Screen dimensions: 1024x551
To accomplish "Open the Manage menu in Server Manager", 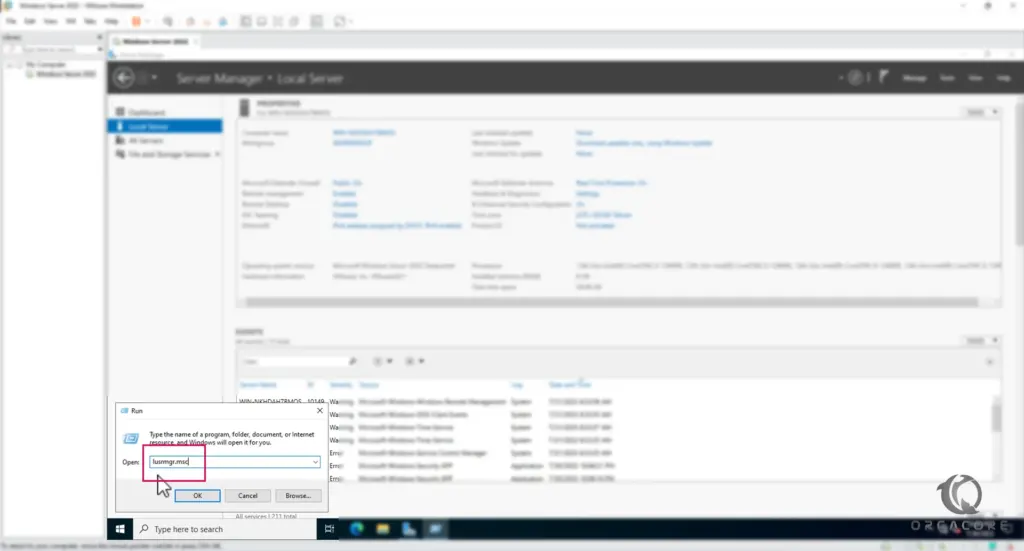I will 914,78.
